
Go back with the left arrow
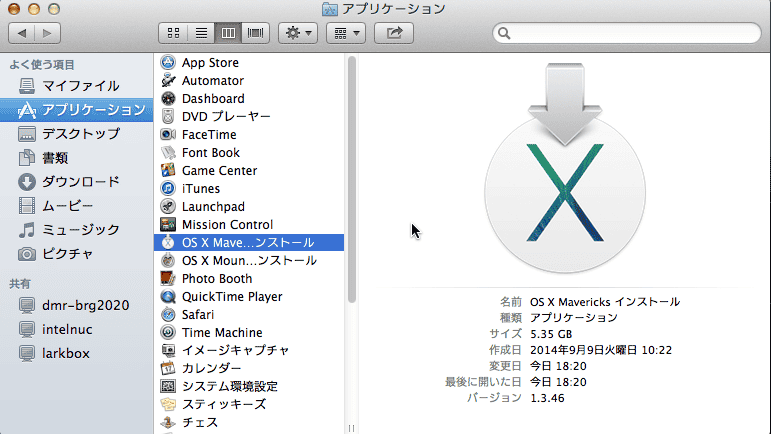(x=22, y=33)
